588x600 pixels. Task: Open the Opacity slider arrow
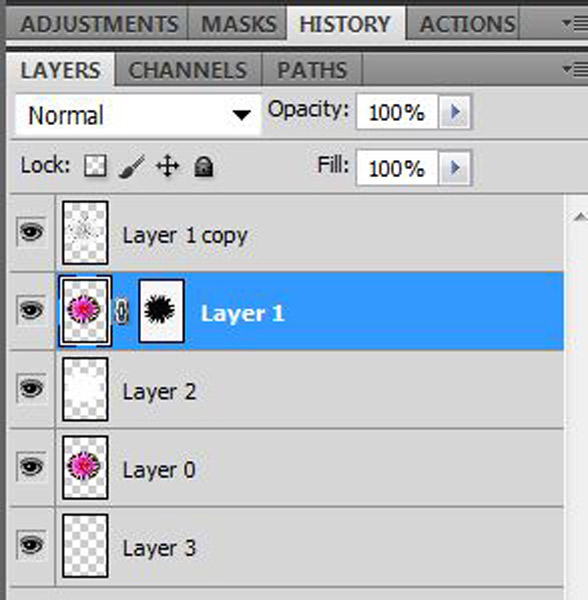pos(454,112)
